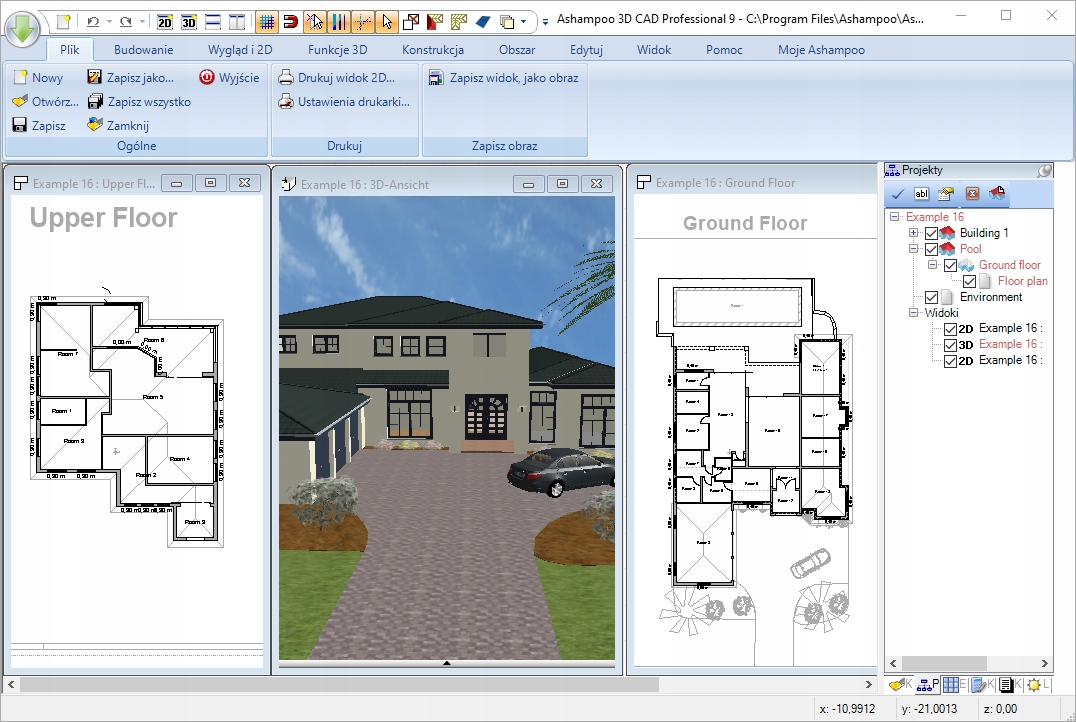Switch to 3D view mode icon
This screenshot has height=722, width=1076.
(188, 21)
